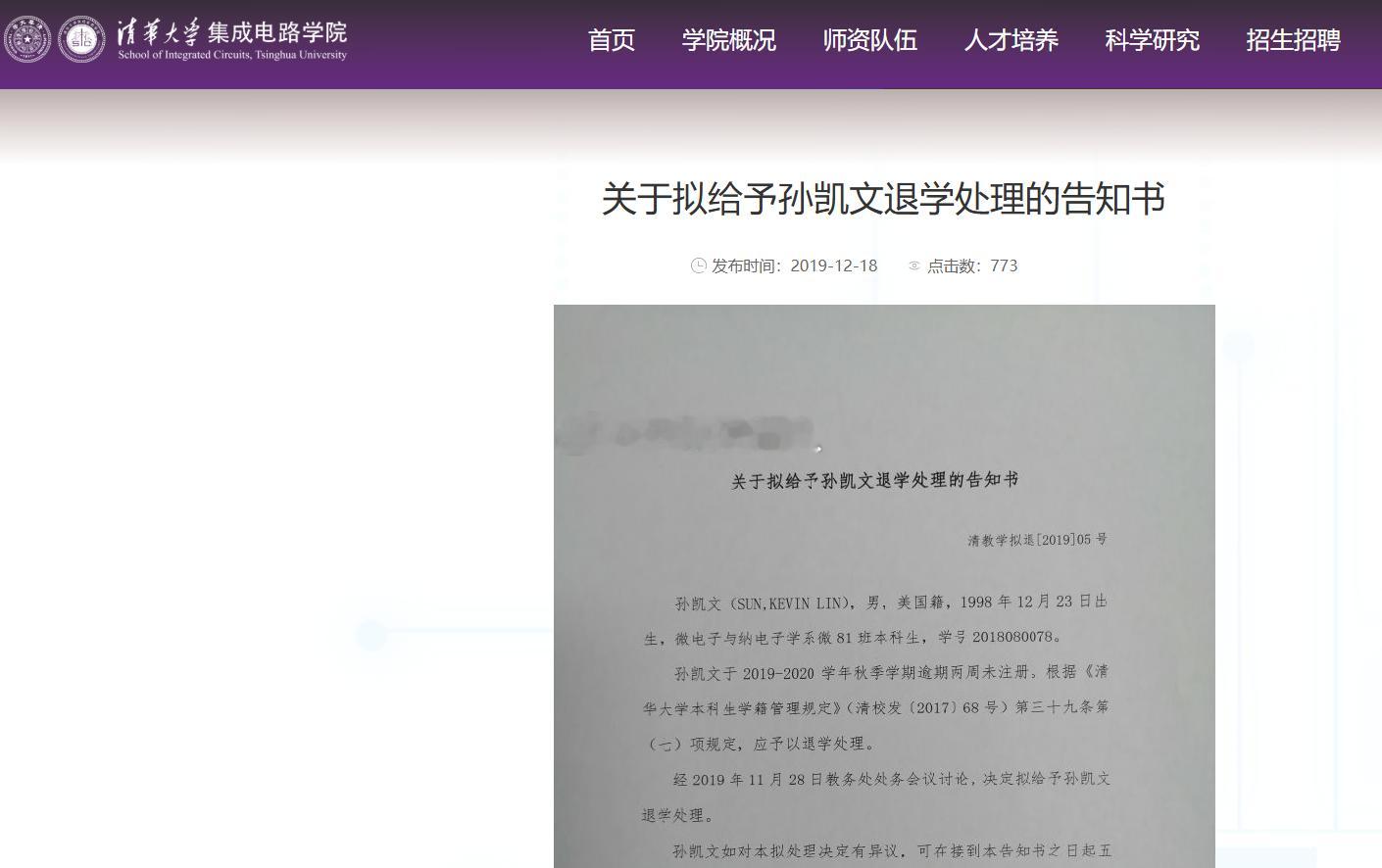This screenshot has width=1382, height=868.
Task: Click the document number 清教学拟退[2019]05号
Action: 1038,540
